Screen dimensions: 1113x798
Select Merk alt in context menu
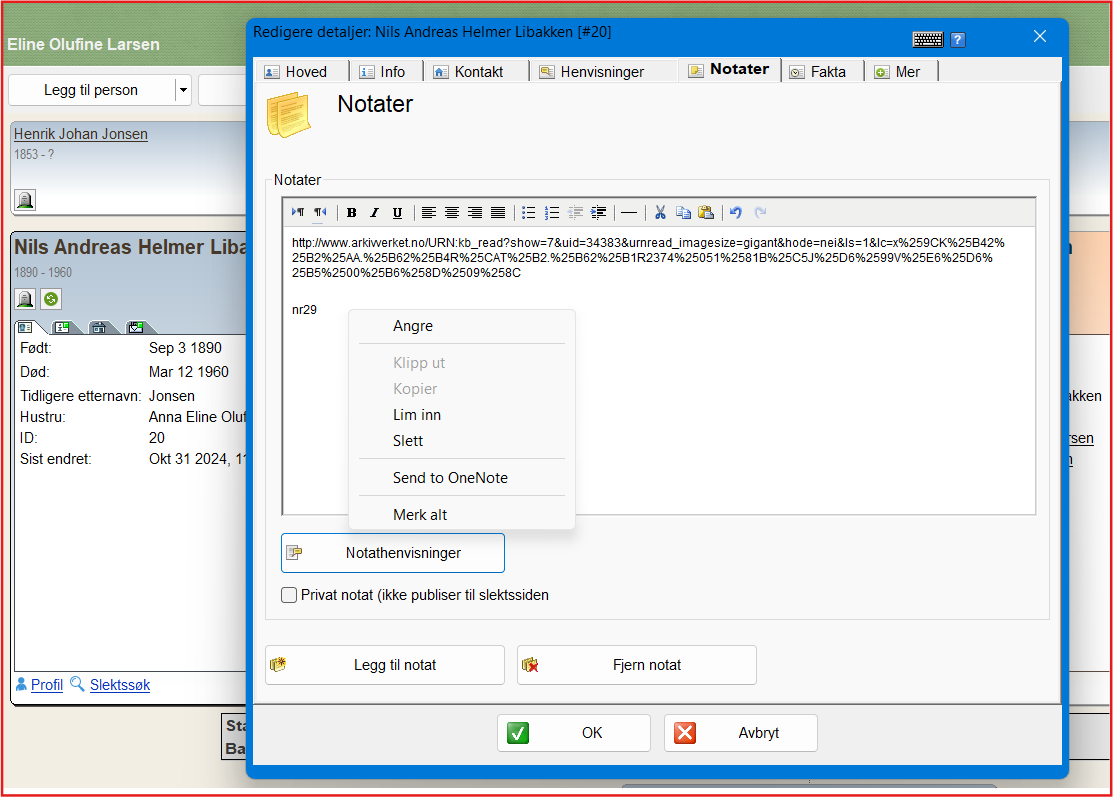click(420, 515)
